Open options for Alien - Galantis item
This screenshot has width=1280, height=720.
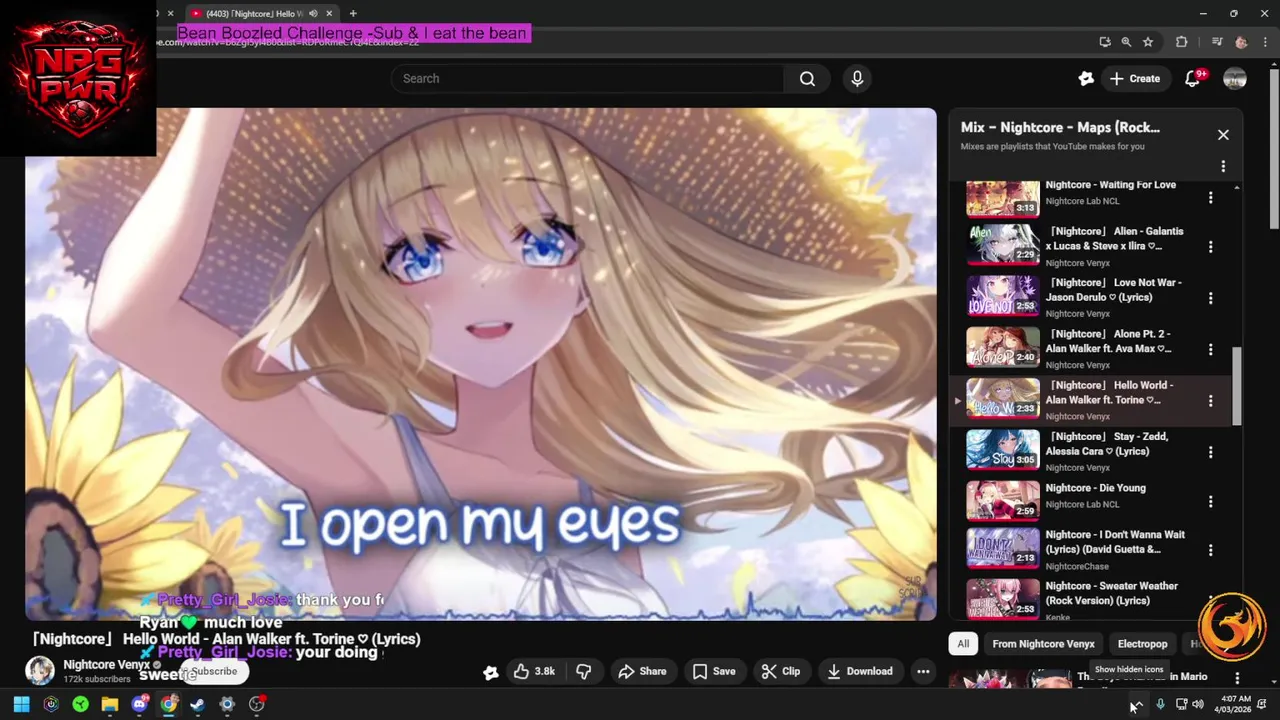pyautogui.click(x=1210, y=247)
